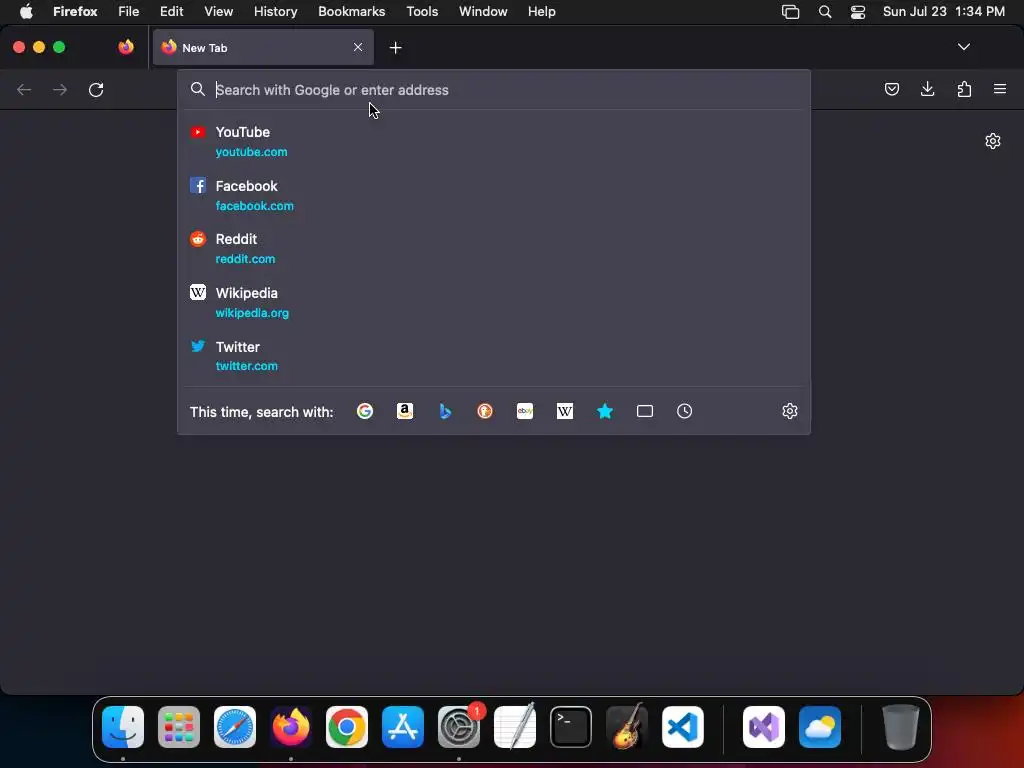
Task: Launch GarageBand from the Dock
Action: point(627,726)
